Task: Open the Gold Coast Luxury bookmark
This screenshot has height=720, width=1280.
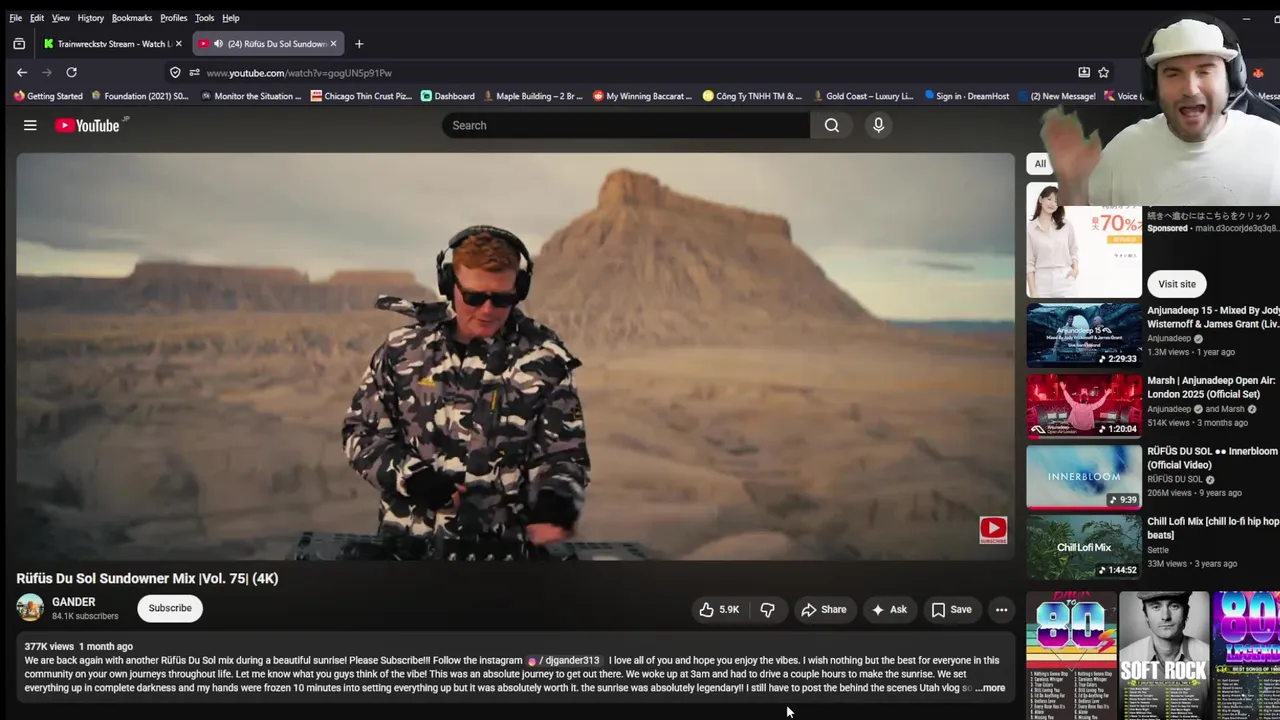Action: click(x=863, y=96)
